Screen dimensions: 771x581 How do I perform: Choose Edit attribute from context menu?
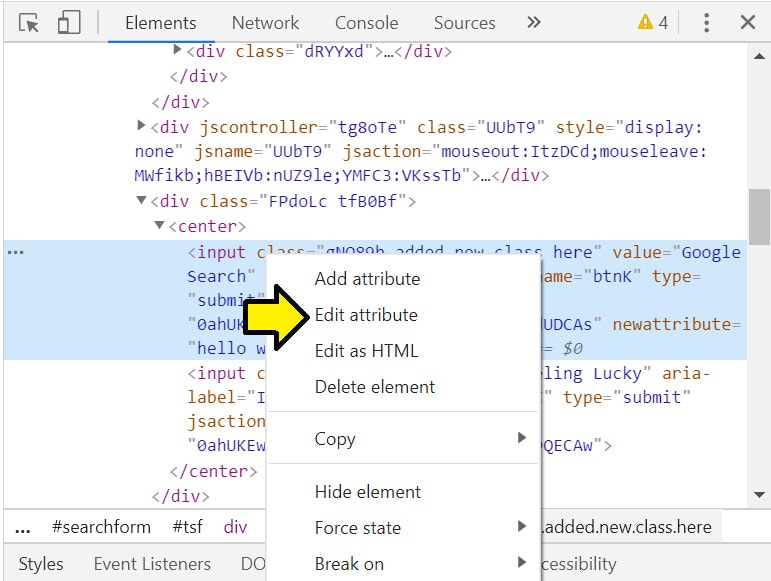point(366,315)
